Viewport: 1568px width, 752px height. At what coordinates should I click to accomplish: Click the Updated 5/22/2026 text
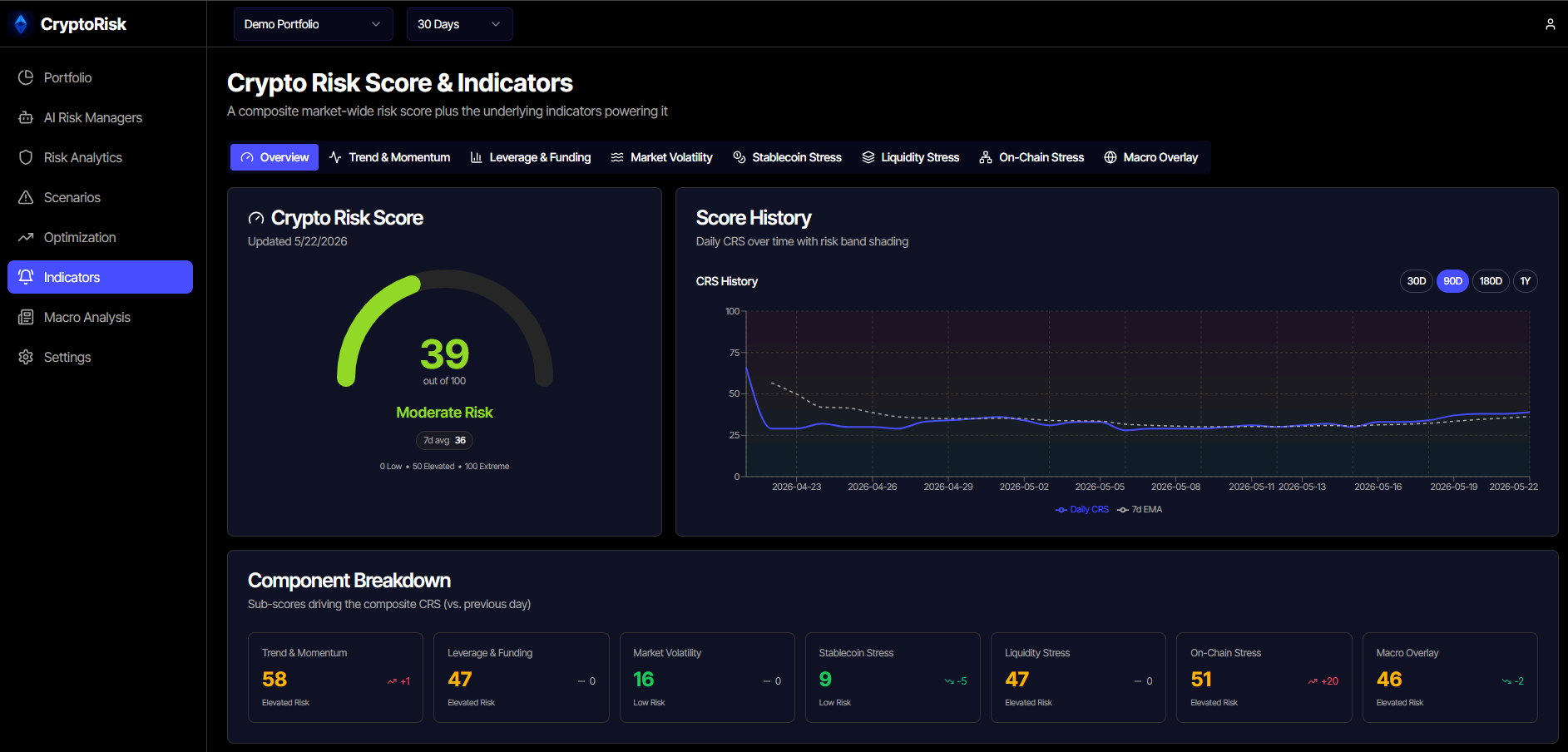click(x=298, y=241)
